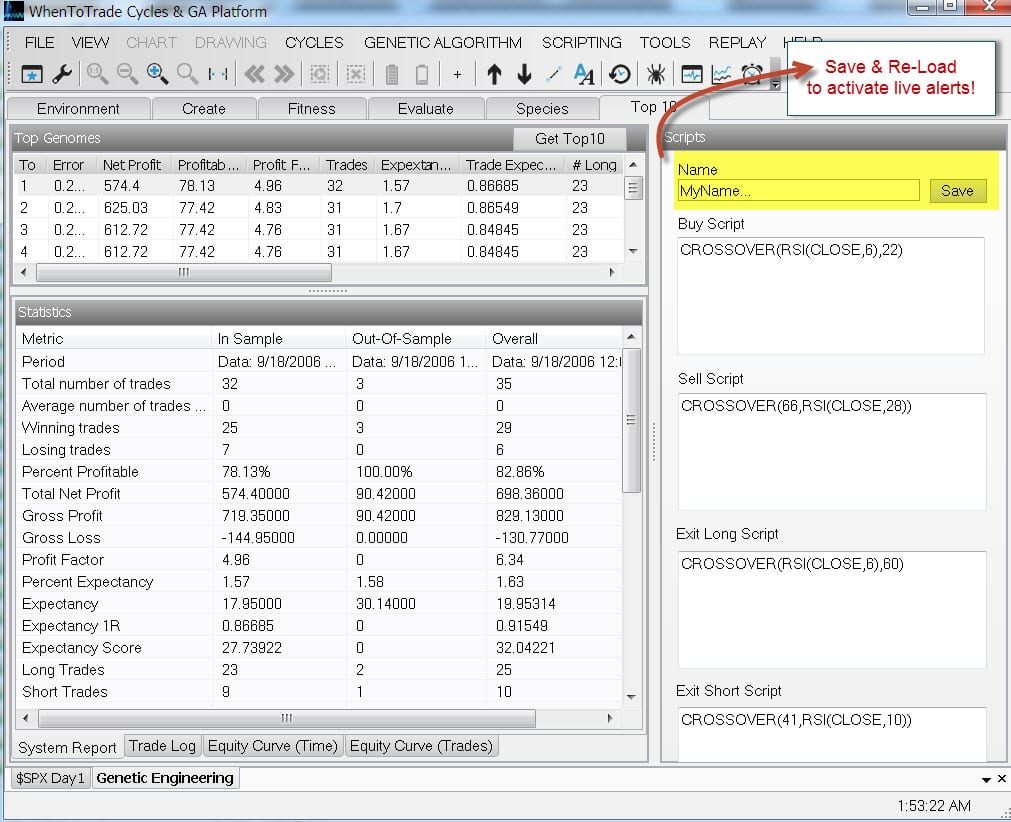Image resolution: width=1011 pixels, height=822 pixels.
Task: Open the Equity Curve (Trades) tab
Action: [421, 746]
